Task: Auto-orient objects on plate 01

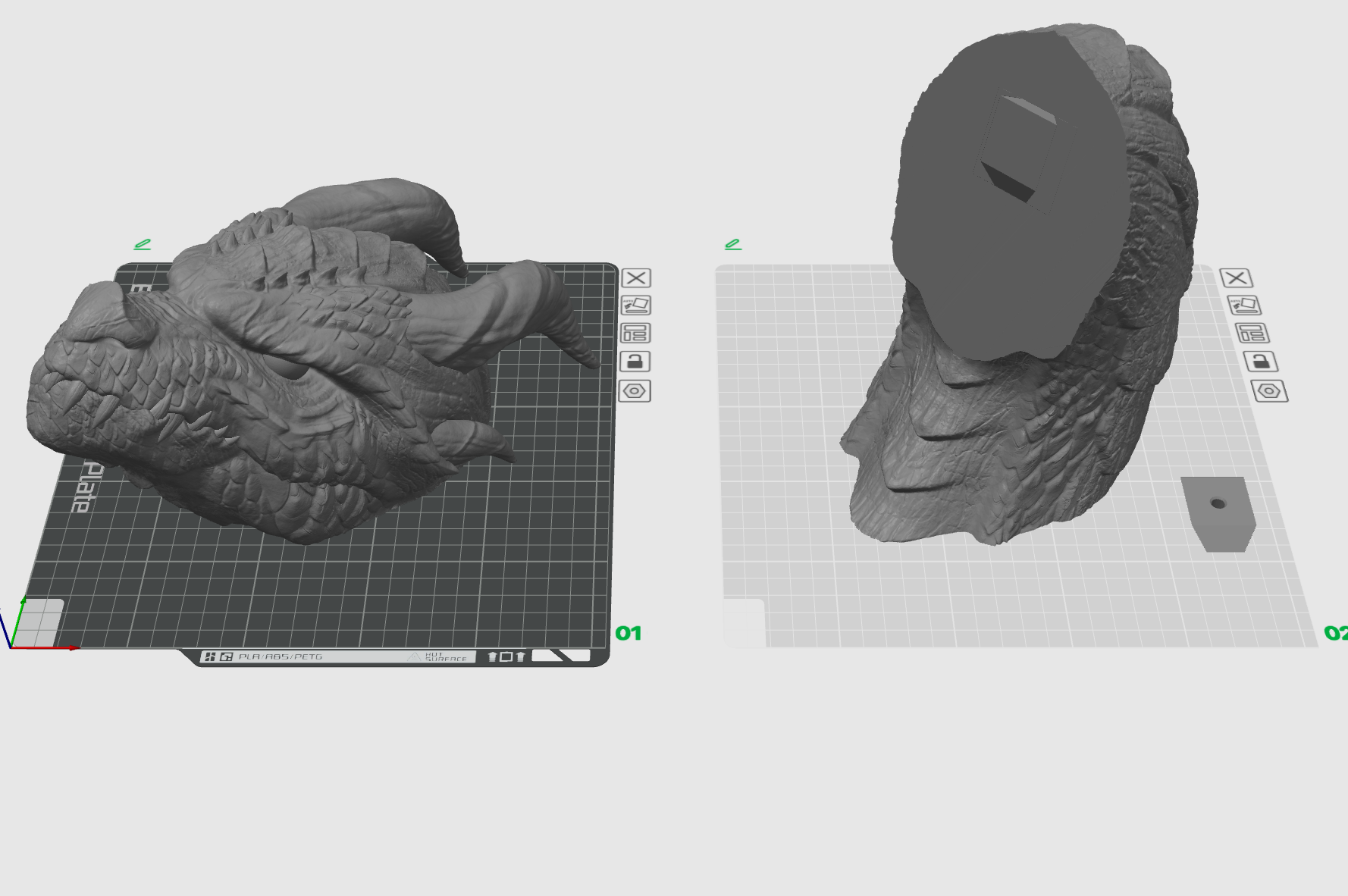Action: coord(635,305)
